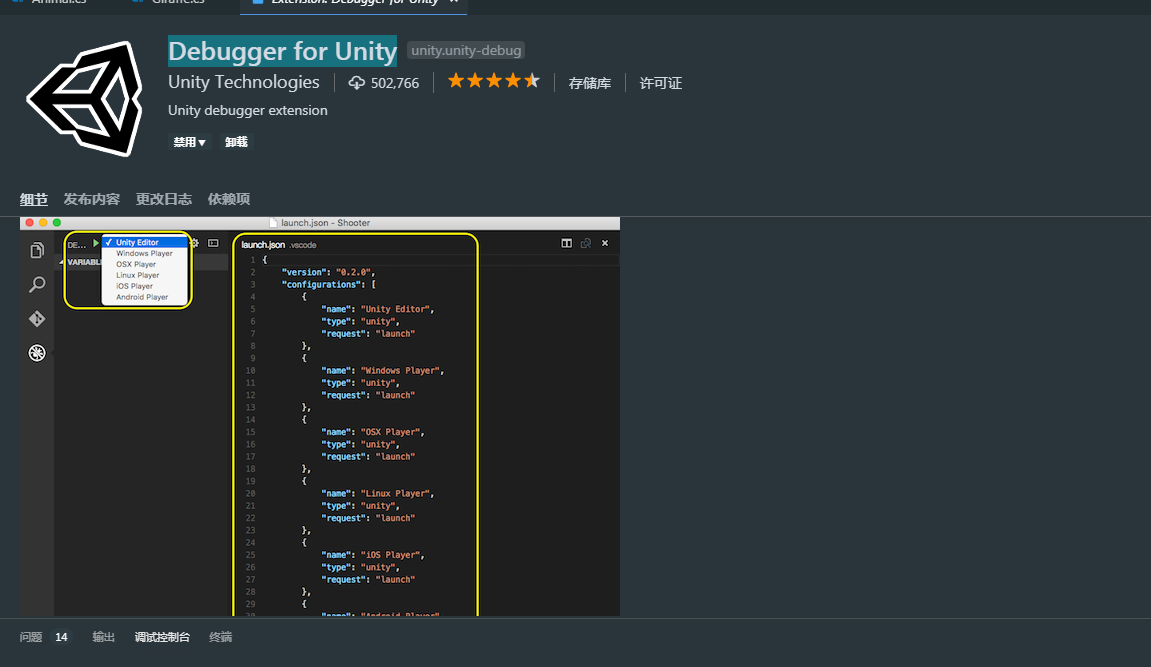Click Debug bug icon in README screenshot
The height and width of the screenshot is (667, 1151).
37,353
